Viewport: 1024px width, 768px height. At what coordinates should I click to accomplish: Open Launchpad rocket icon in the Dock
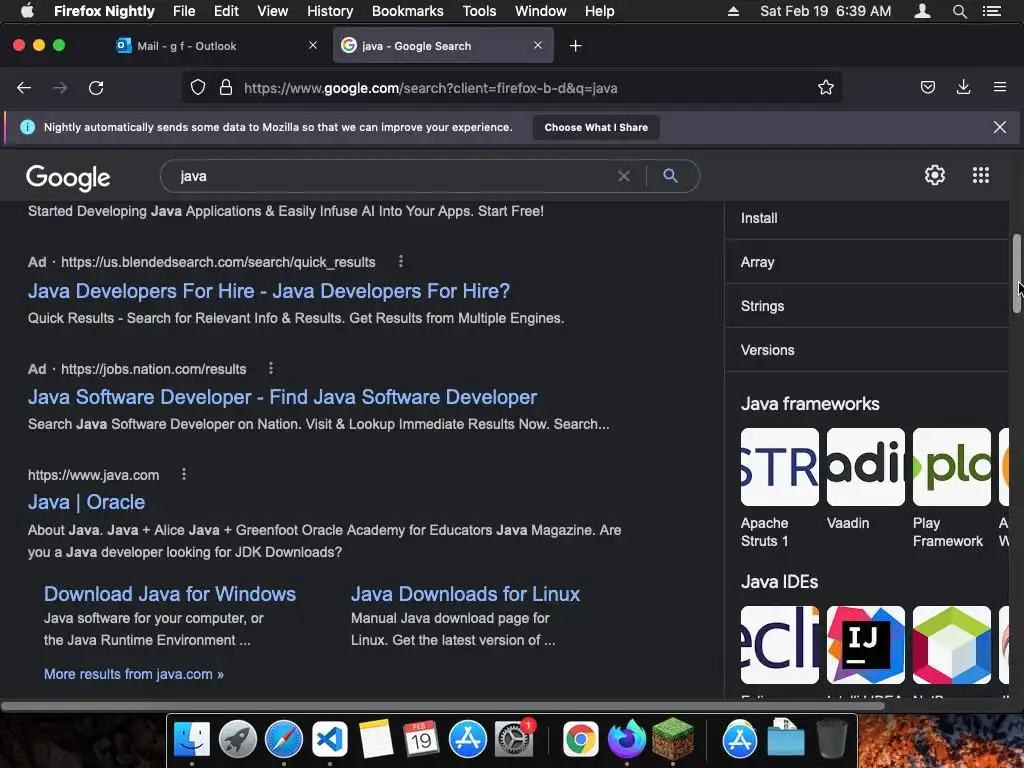click(x=238, y=739)
